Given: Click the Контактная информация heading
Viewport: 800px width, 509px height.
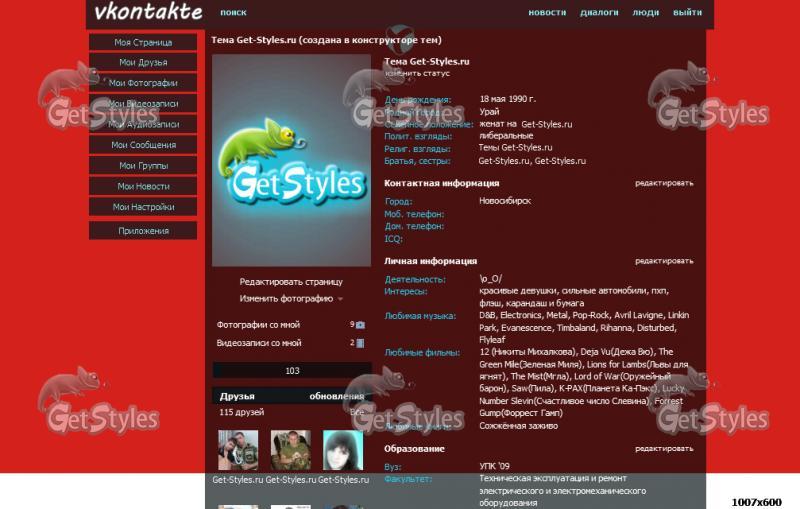Looking at the screenshot, I should pos(441,183).
